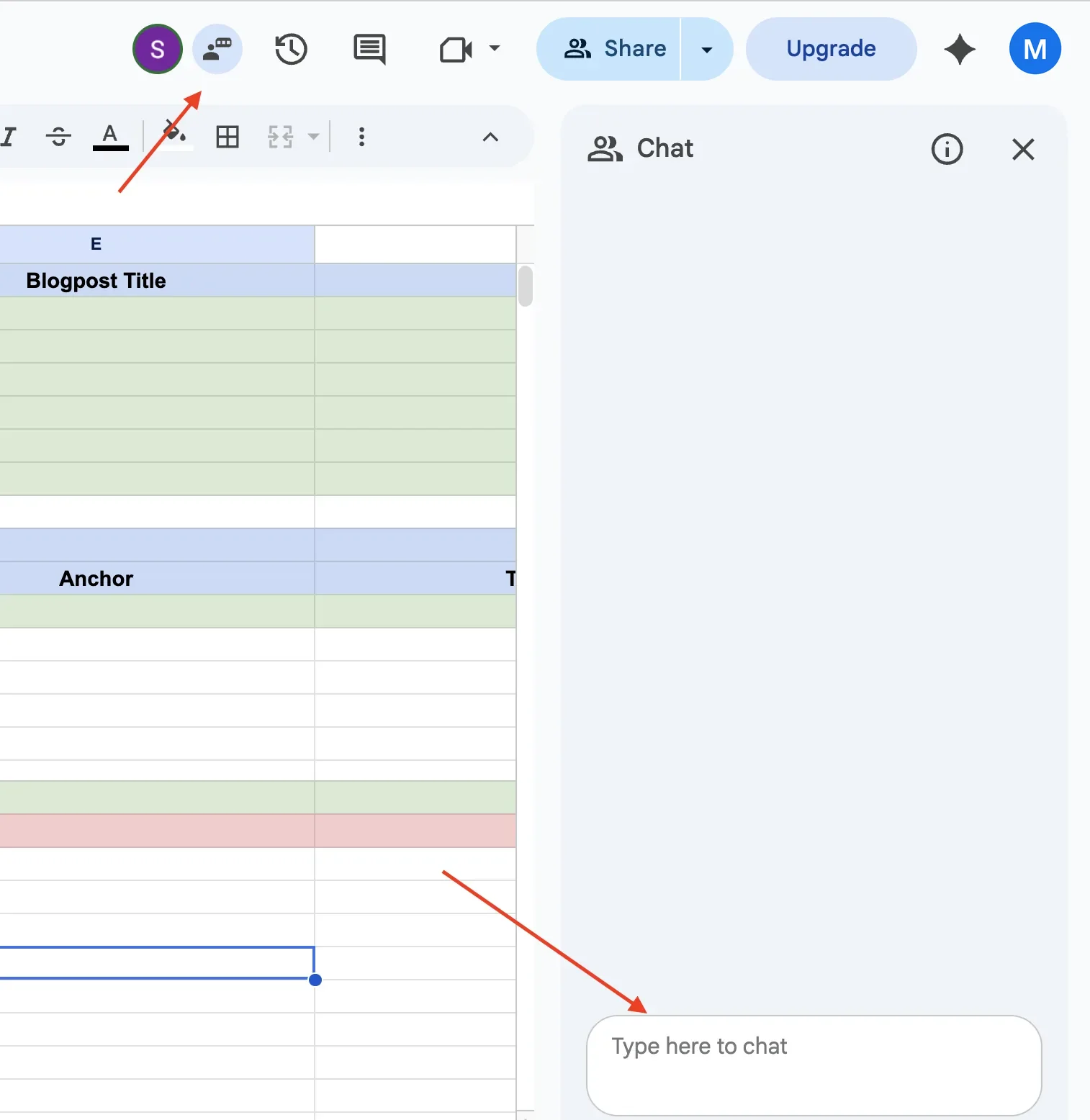The image size is (1090, 1120).
Task: Open account M profile avatar
Action: pos(1035,49)
